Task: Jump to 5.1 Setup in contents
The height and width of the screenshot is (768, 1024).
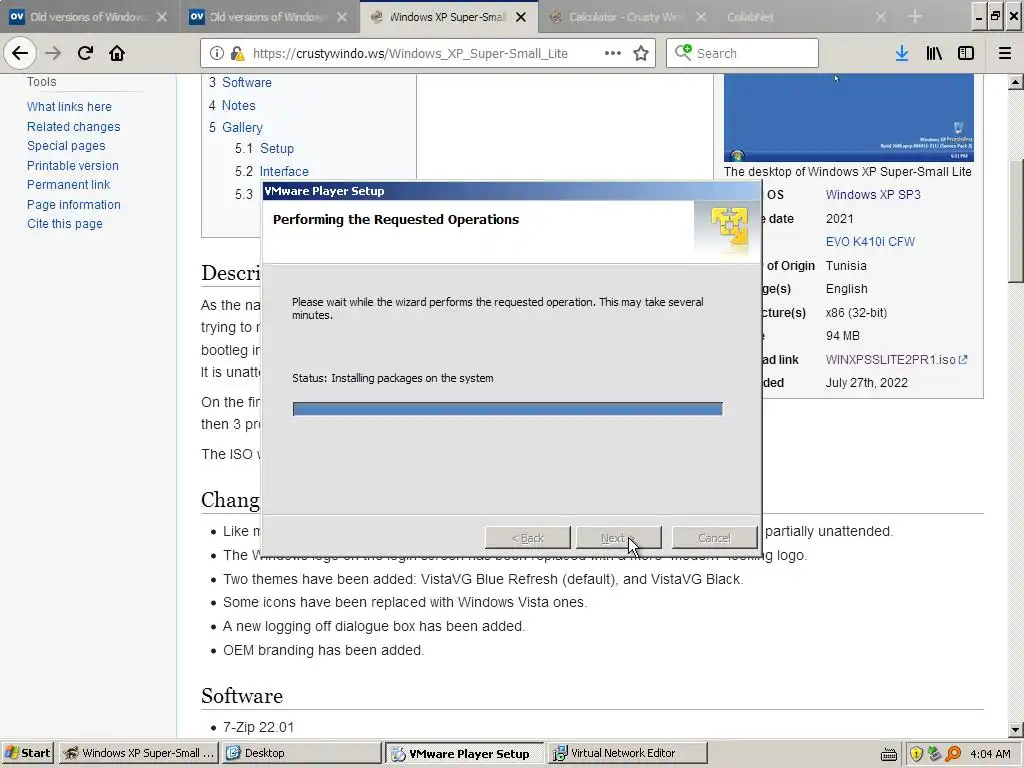Action: coord(277,148)
